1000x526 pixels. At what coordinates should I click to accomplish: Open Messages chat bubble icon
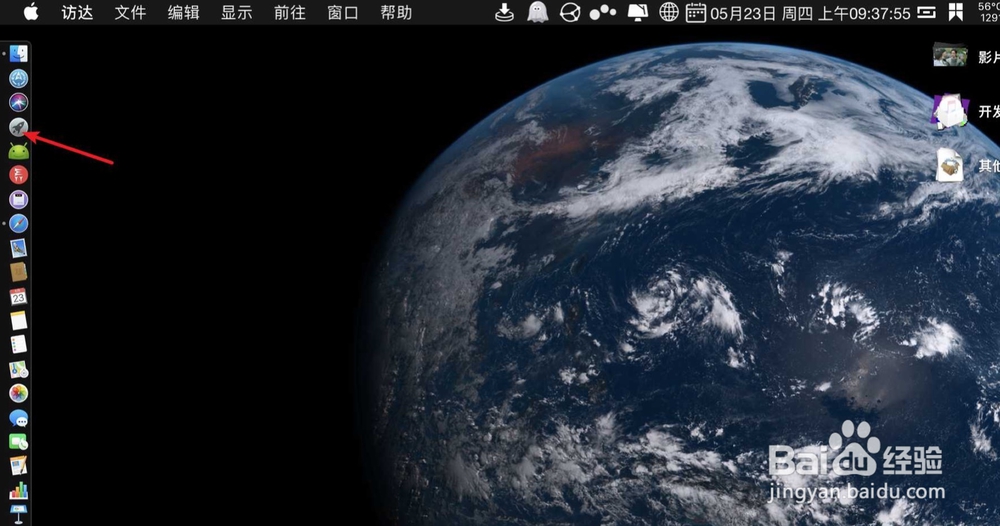pyautogui.click(x=18, y=418)
